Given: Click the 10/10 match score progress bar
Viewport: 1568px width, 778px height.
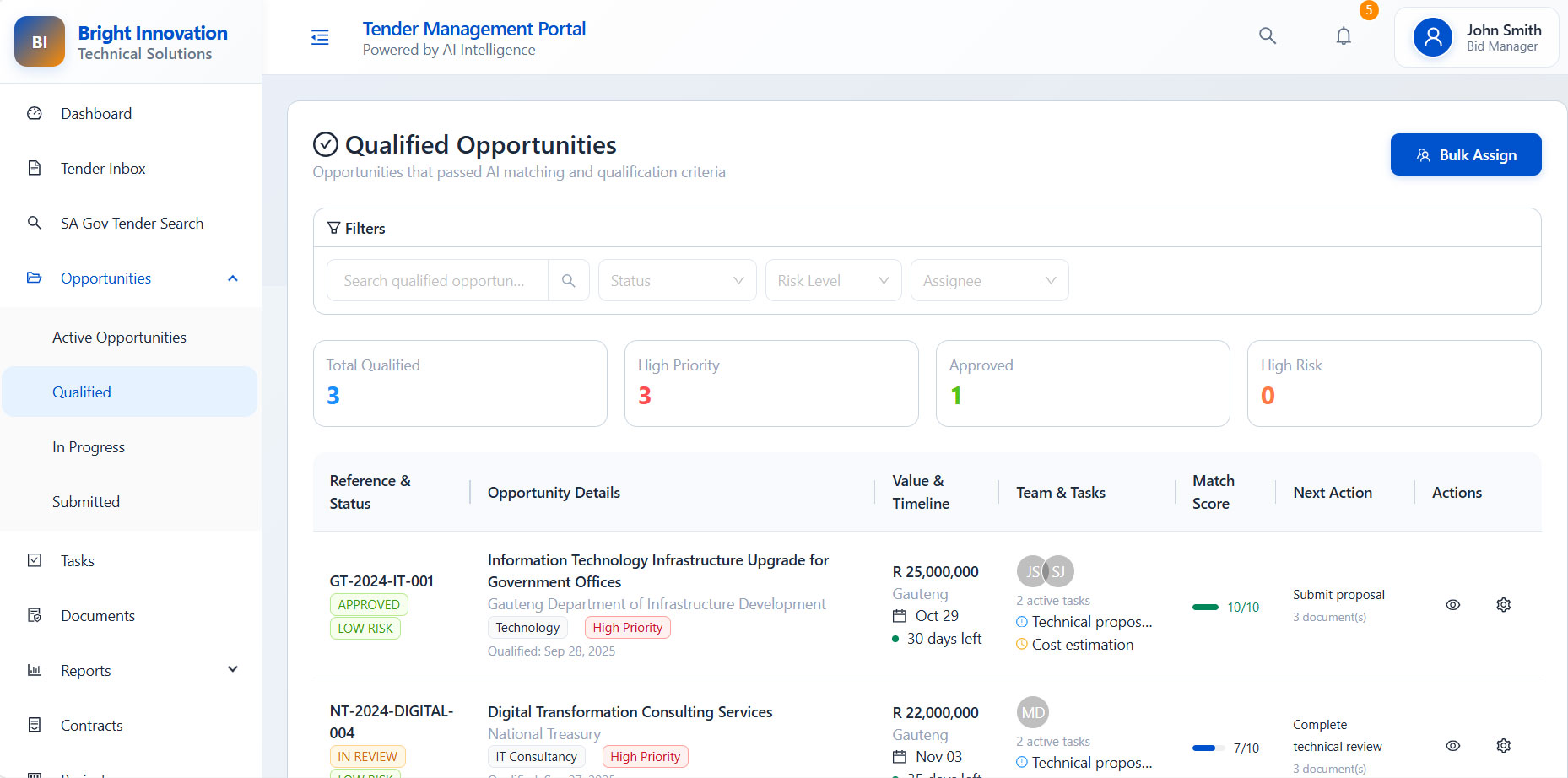Looking at the screenshot, I should 1205,607.
